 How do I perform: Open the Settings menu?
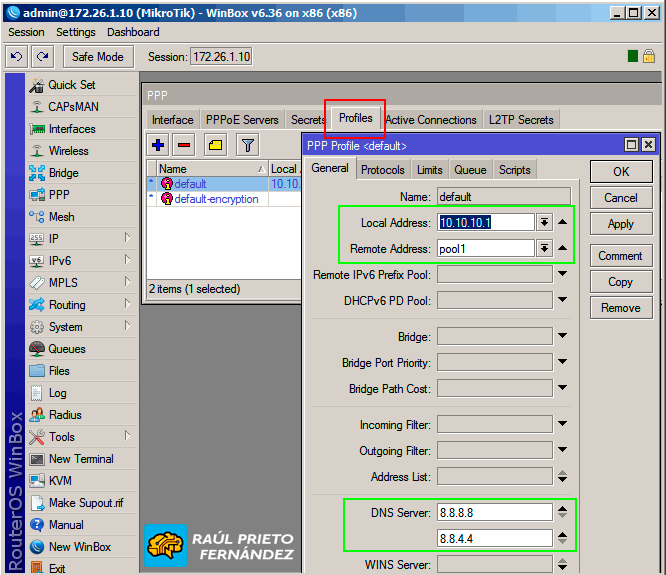tap(76, 32)
